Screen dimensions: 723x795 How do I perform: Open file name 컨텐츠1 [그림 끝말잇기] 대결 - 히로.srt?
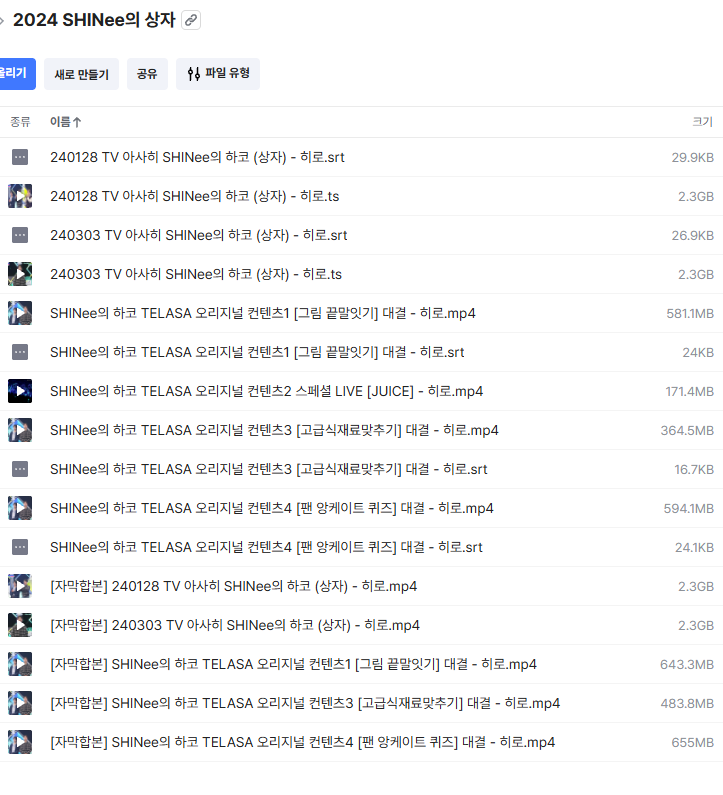coord(257,352)
